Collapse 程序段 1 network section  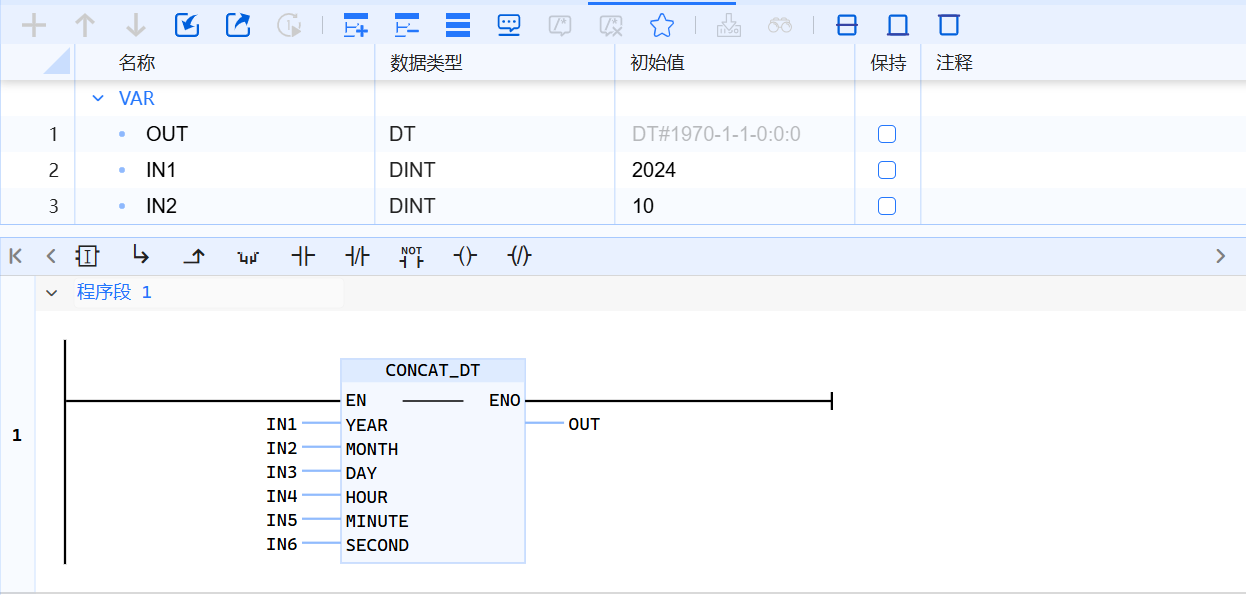51,292
